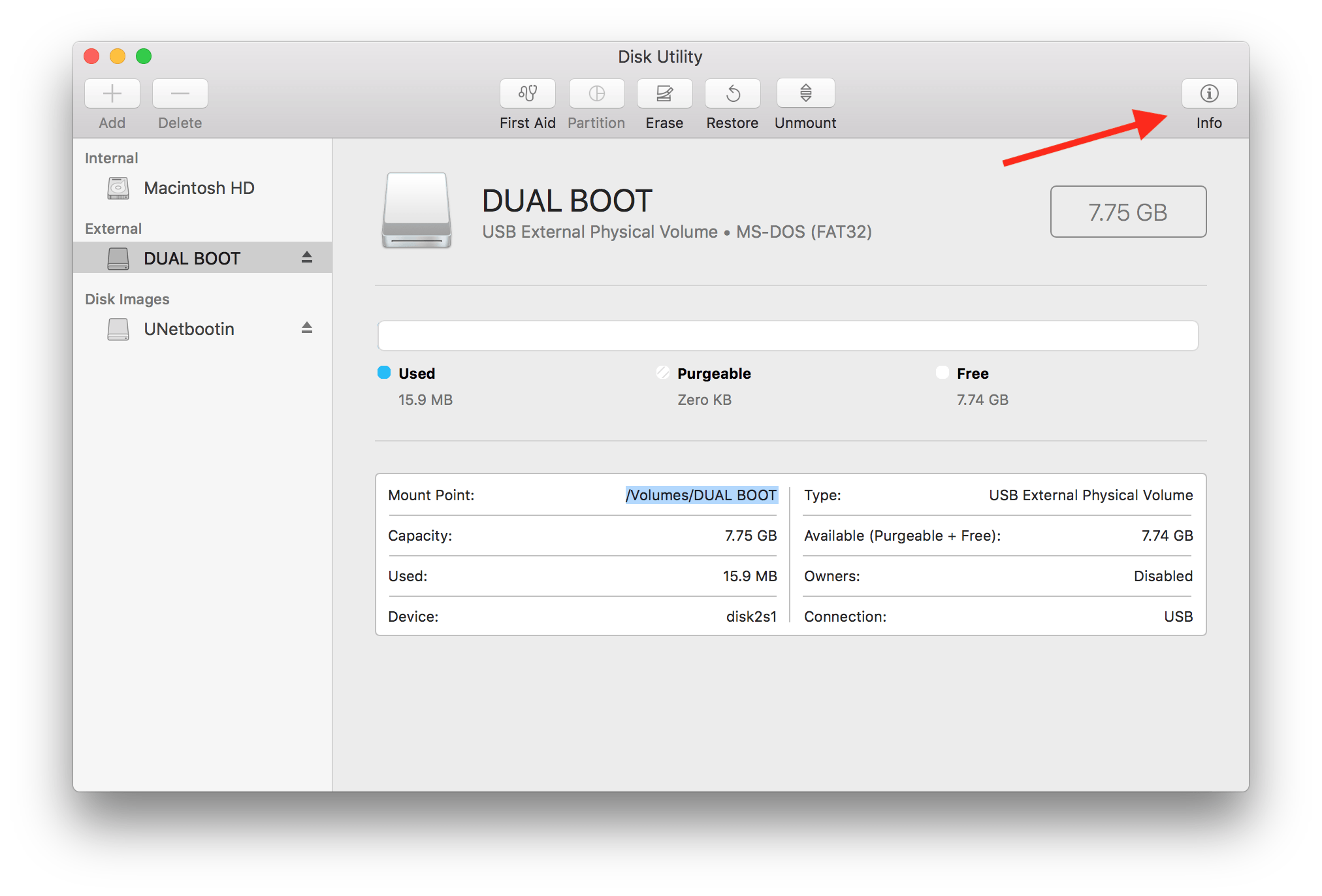
Task: Click the Add plus button
Action: point(112,93)
